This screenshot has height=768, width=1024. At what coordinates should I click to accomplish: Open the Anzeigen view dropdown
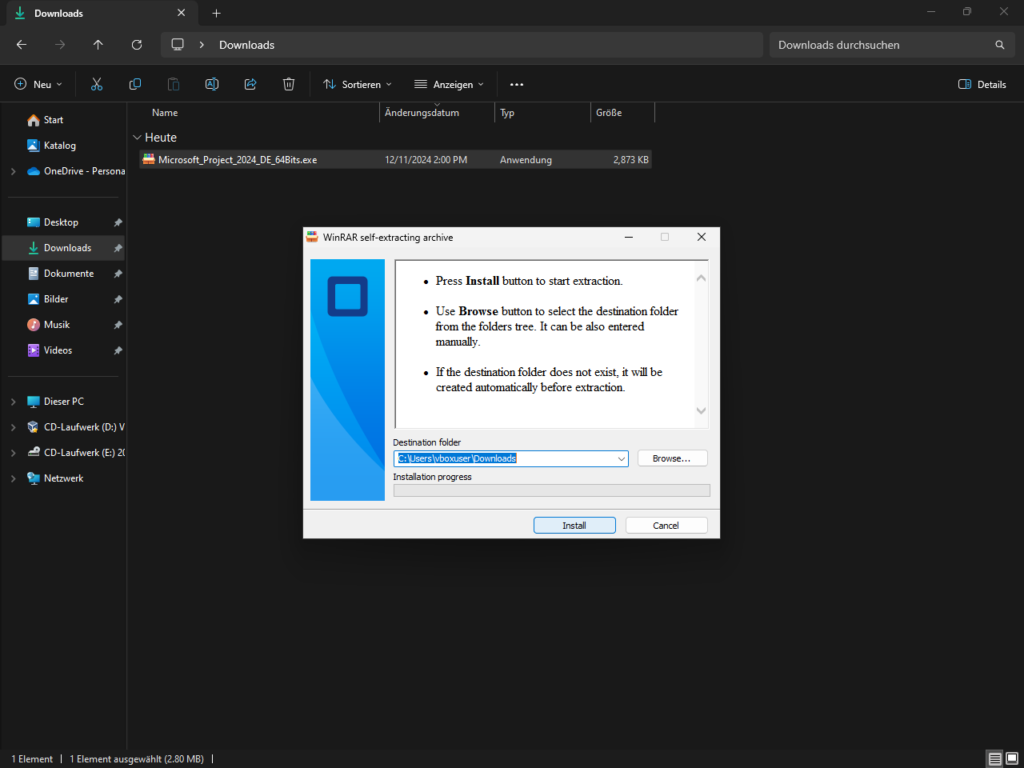pos(449,84)
